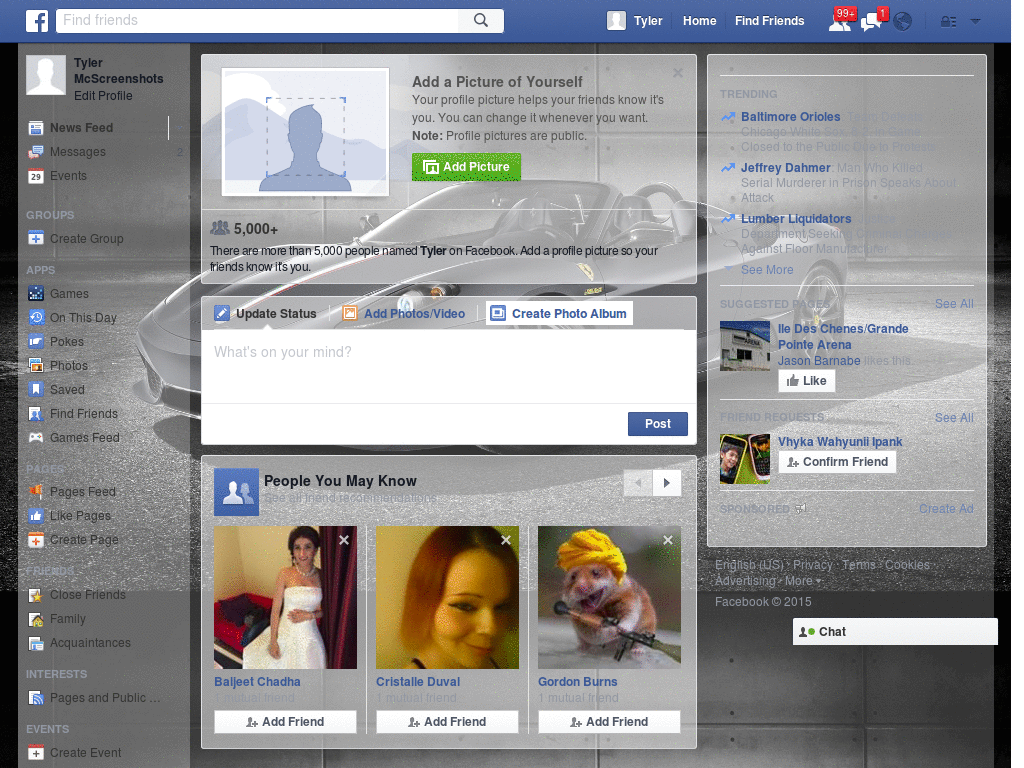This screenshot has height=768, width=1024.
Task: Open account menu dropdown arrow
Action: point(975,21)
